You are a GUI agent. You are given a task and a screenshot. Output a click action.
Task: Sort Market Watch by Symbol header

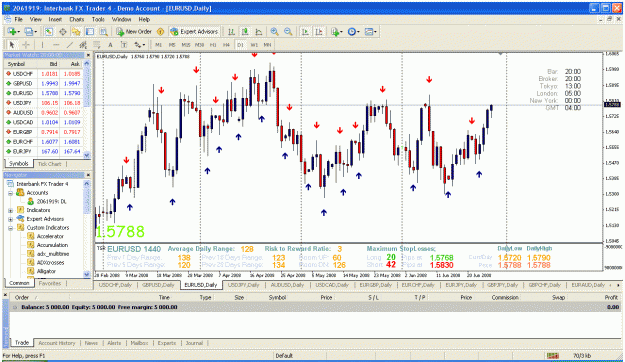coord(16,64)
